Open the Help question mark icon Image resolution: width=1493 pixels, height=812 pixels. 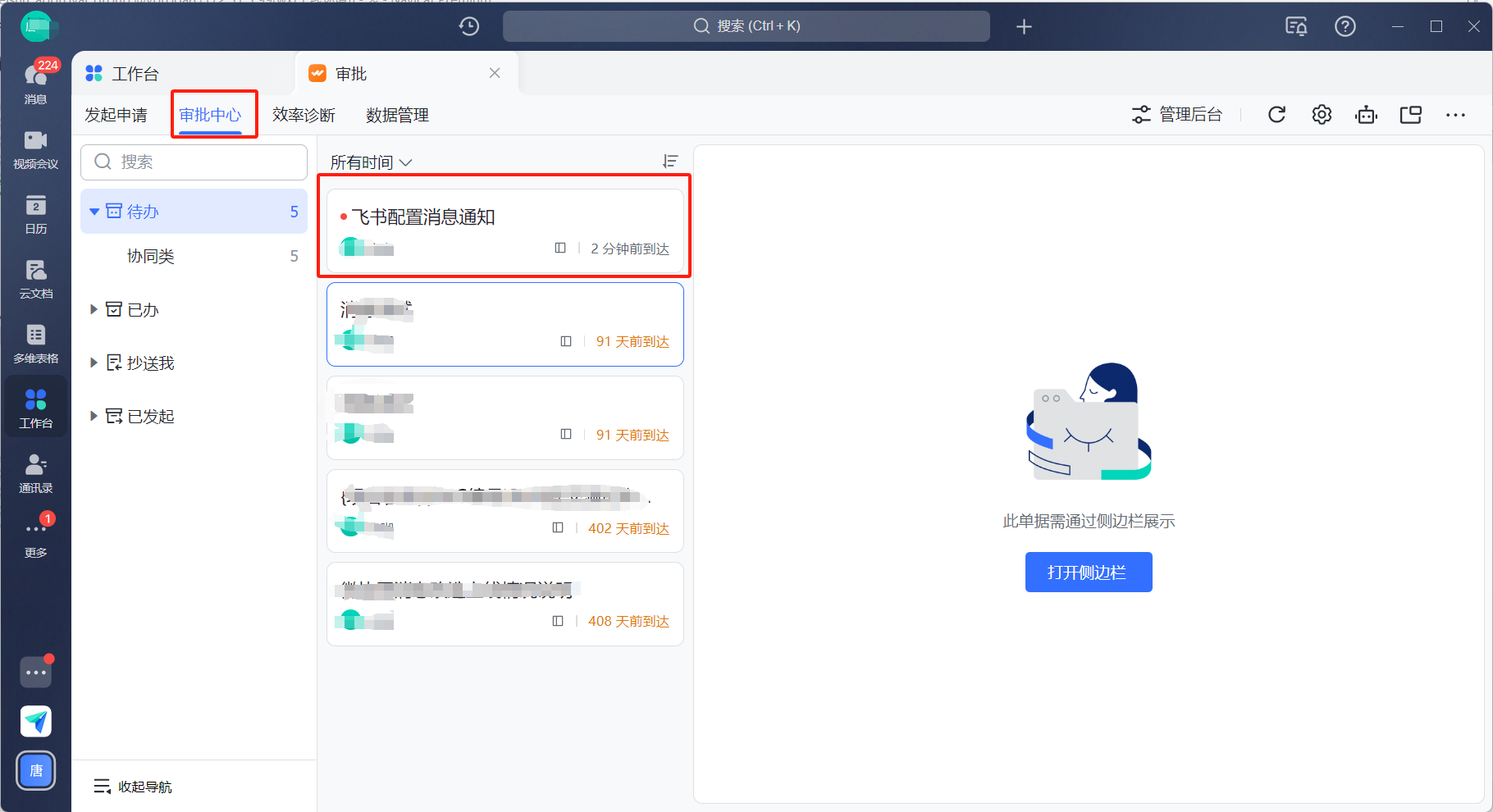1345,26
